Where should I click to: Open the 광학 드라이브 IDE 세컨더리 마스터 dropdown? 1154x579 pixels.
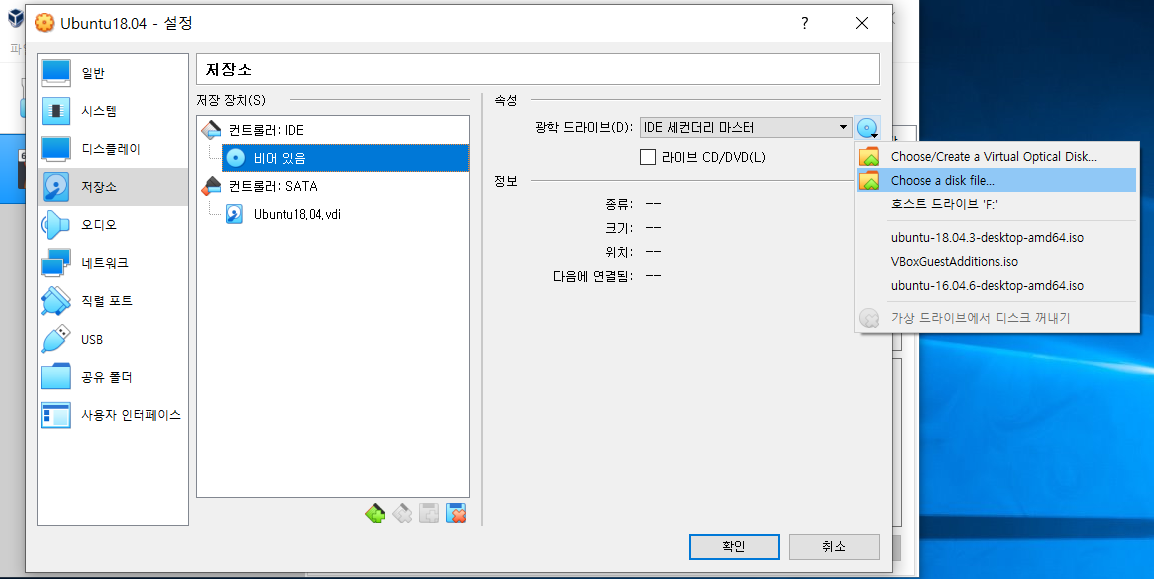[746, 127]
